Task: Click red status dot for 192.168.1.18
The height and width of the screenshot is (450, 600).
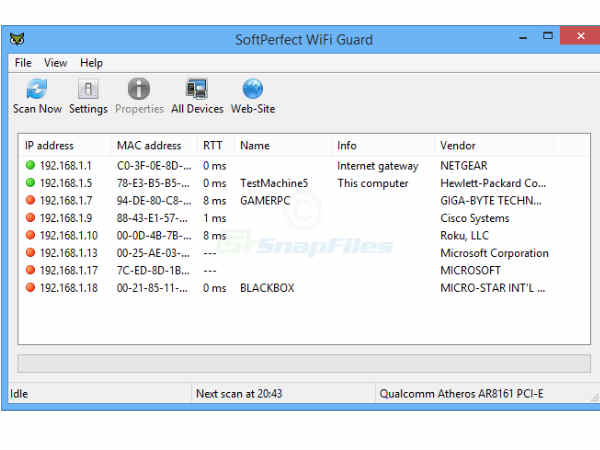Action: coord(30,287)
